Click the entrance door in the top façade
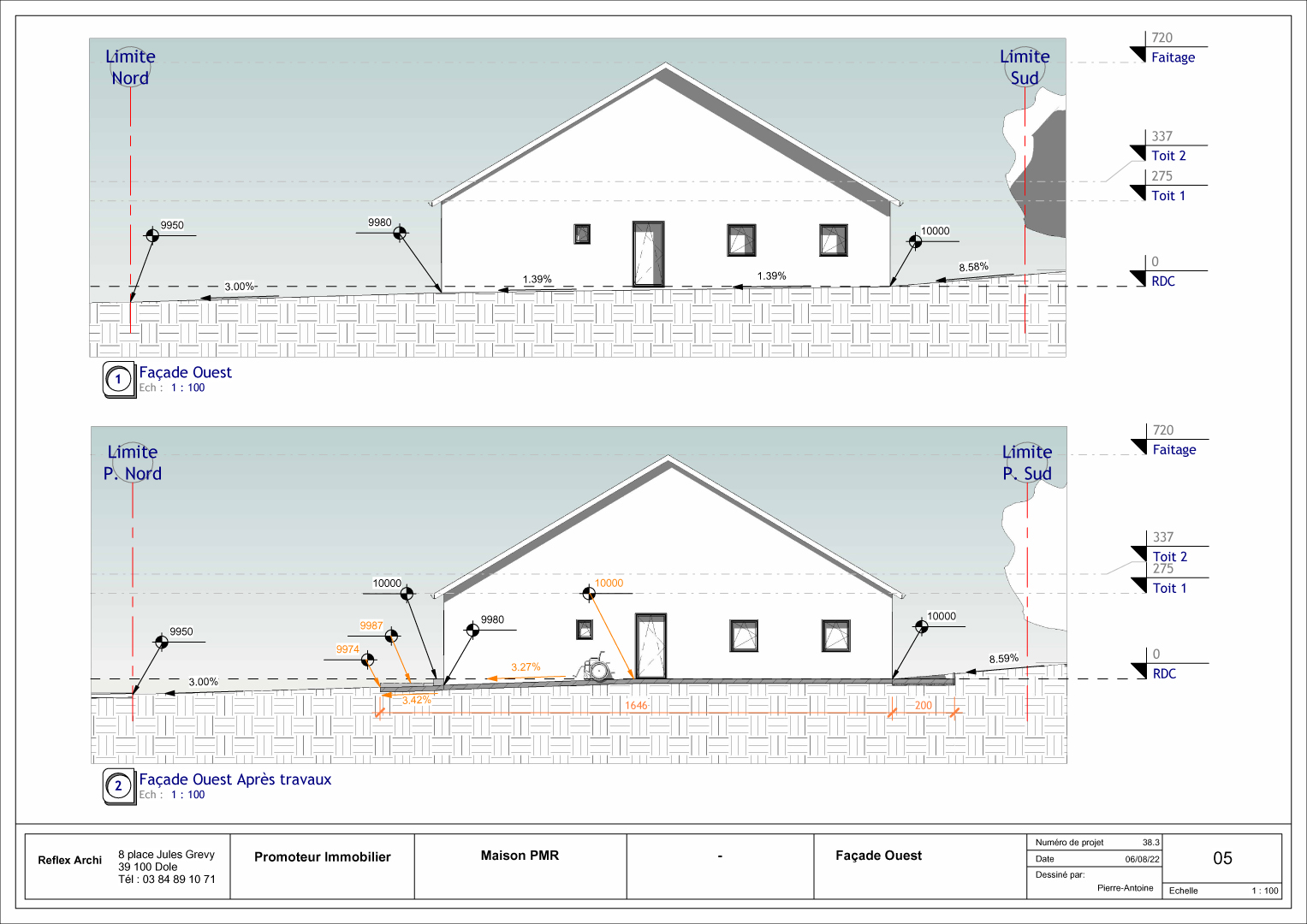Viewport: 1307px width, 924px height. click(648, 254)
